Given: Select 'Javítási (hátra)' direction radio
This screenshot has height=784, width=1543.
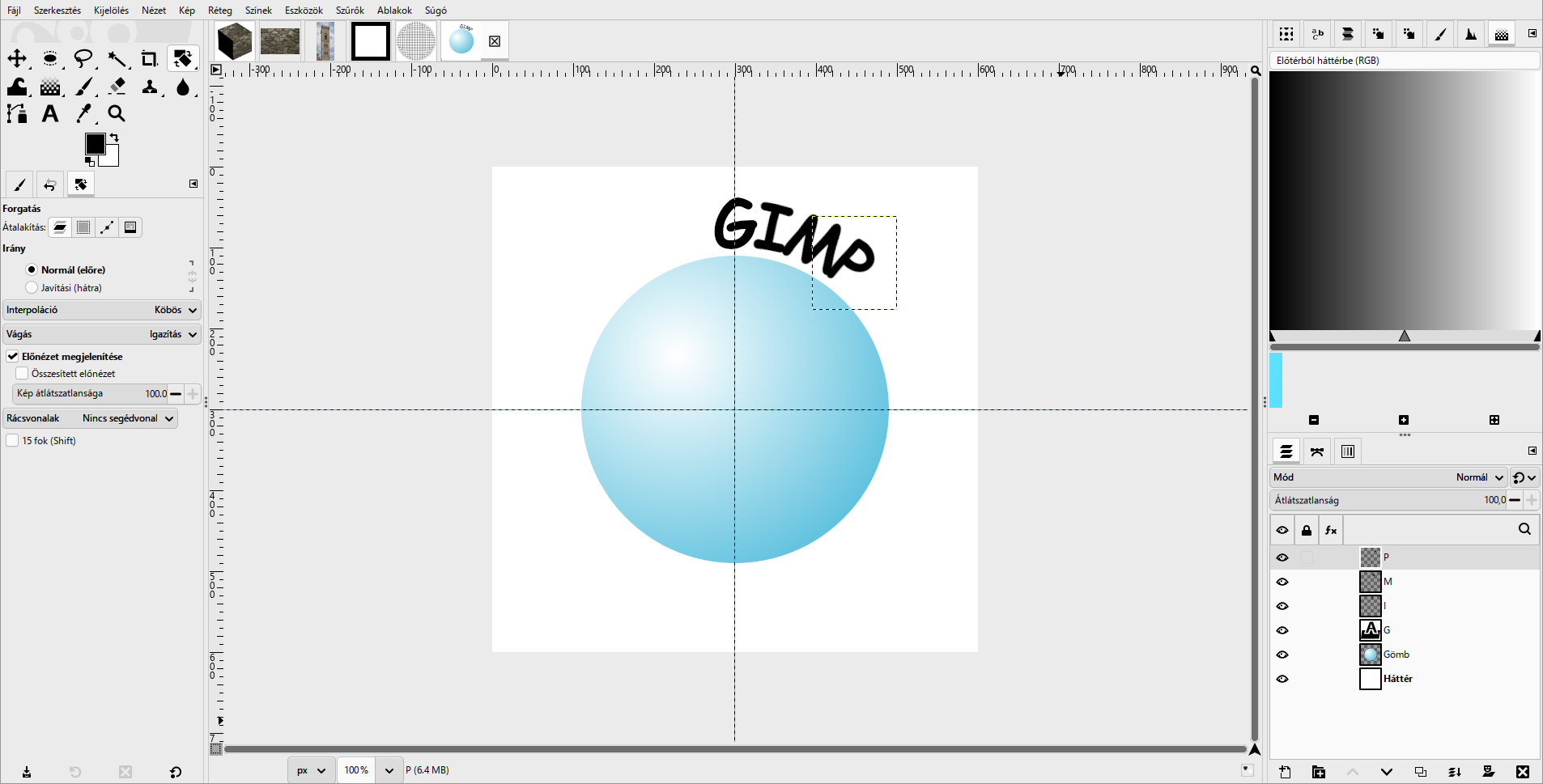Looking at the screenshot, I should (x=32, y=287).
